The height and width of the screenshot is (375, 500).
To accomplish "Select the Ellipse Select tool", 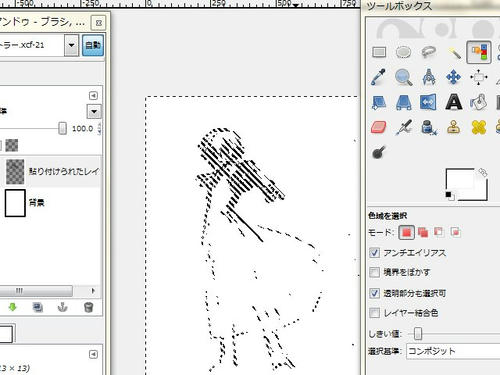I will (403, 52).
